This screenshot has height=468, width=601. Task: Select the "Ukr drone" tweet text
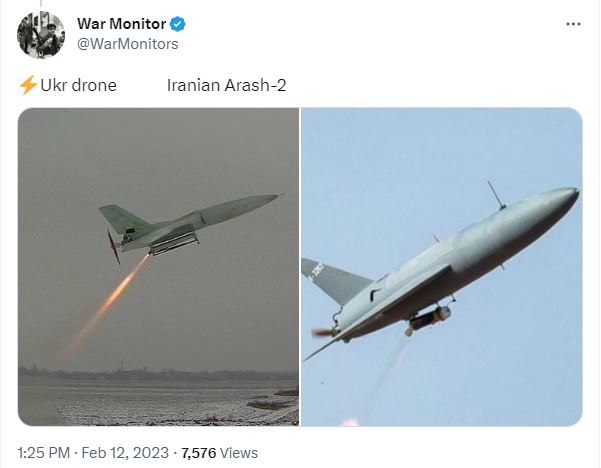coord(78,85)
